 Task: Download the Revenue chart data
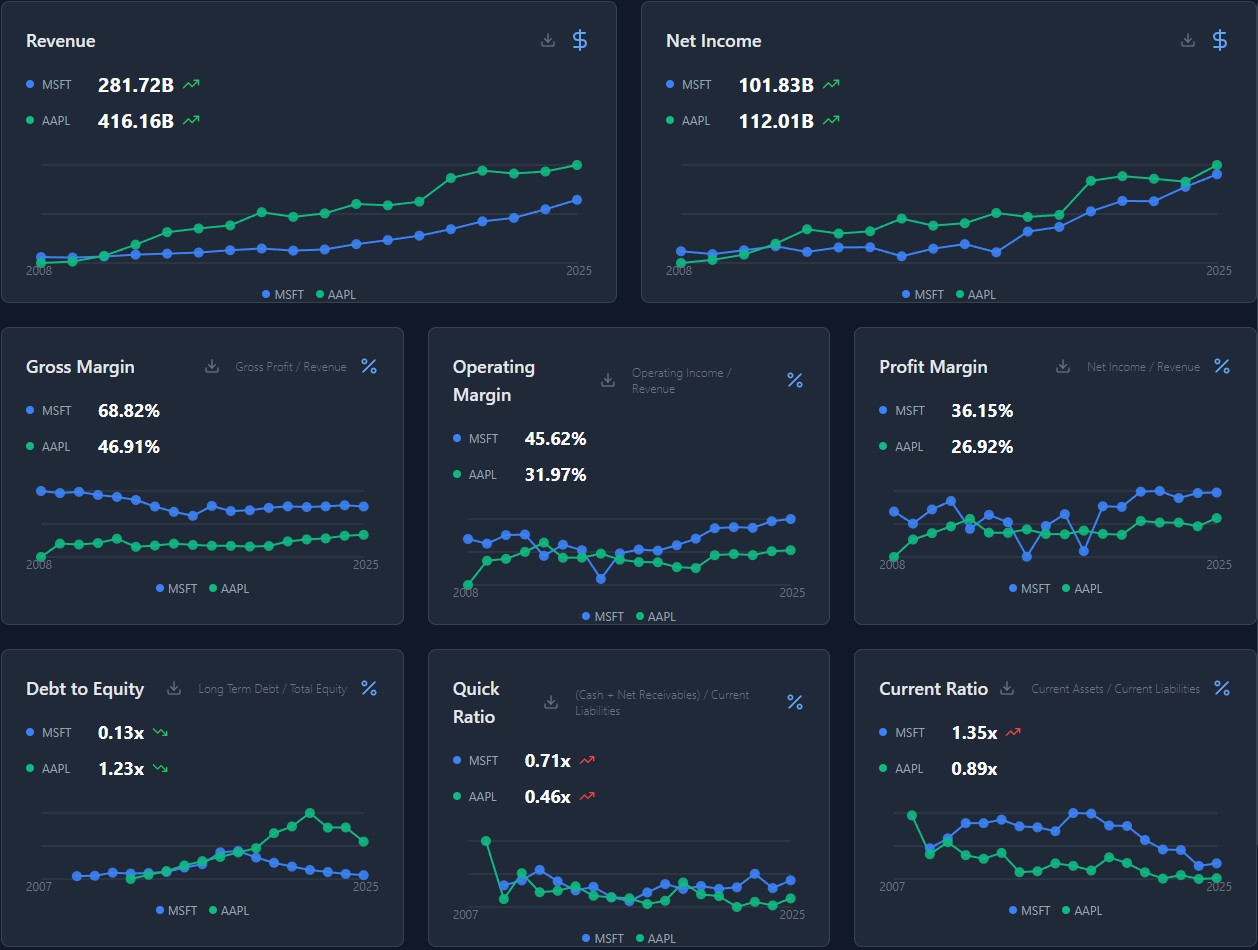click(x=548, y=40)
